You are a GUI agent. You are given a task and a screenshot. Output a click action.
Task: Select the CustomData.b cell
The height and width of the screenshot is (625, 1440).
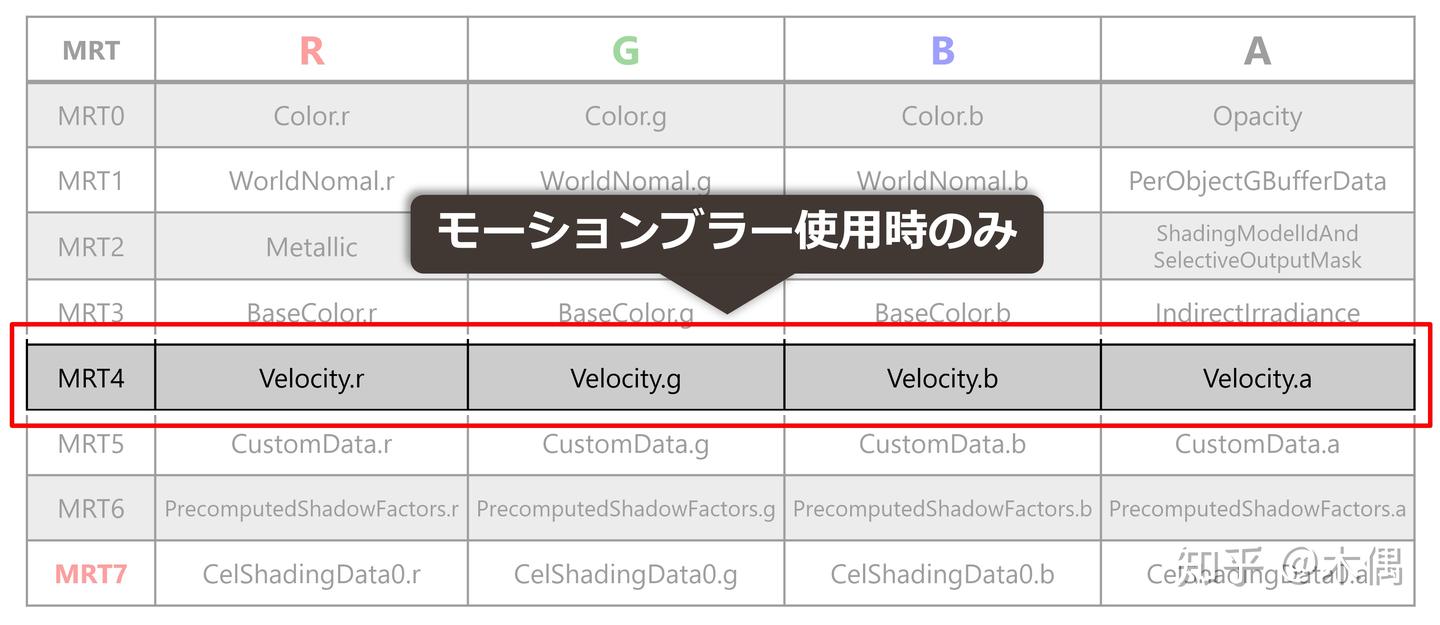point(942,444)
